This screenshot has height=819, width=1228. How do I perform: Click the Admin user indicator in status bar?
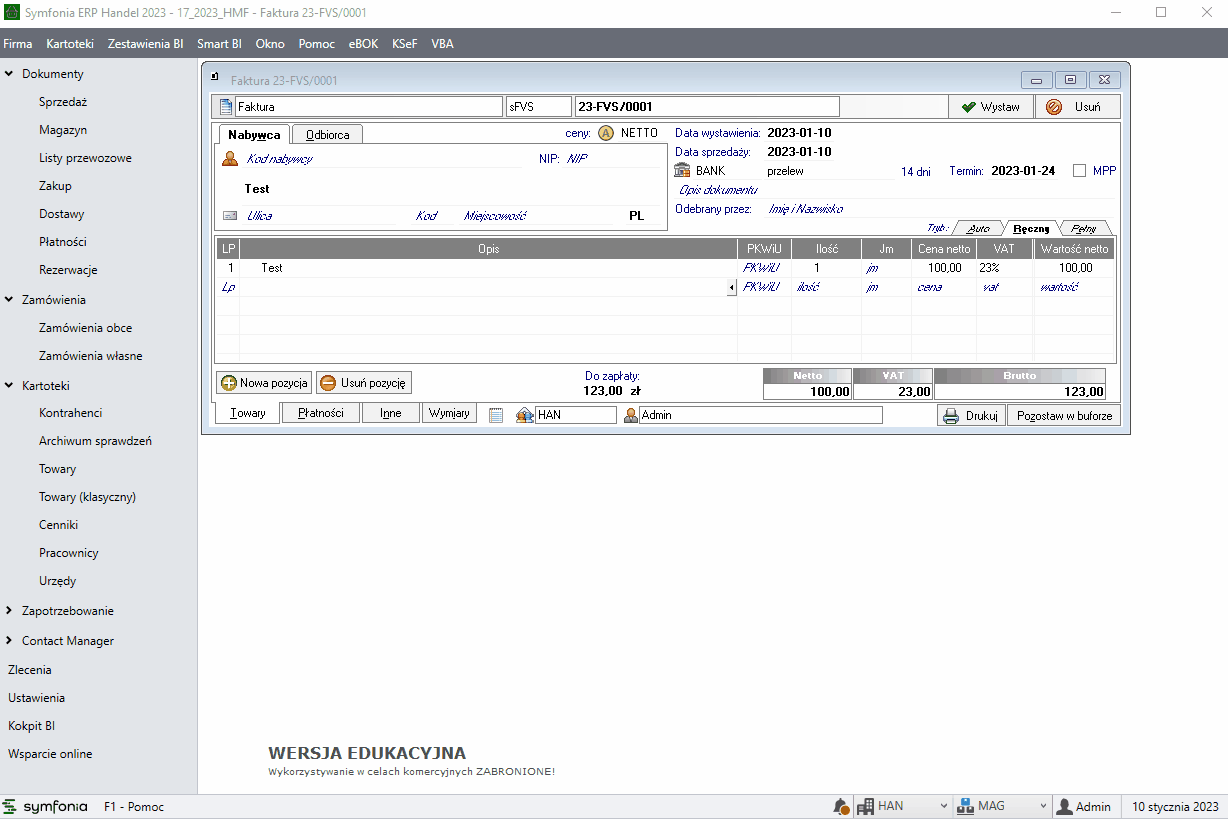point(1085,807)
